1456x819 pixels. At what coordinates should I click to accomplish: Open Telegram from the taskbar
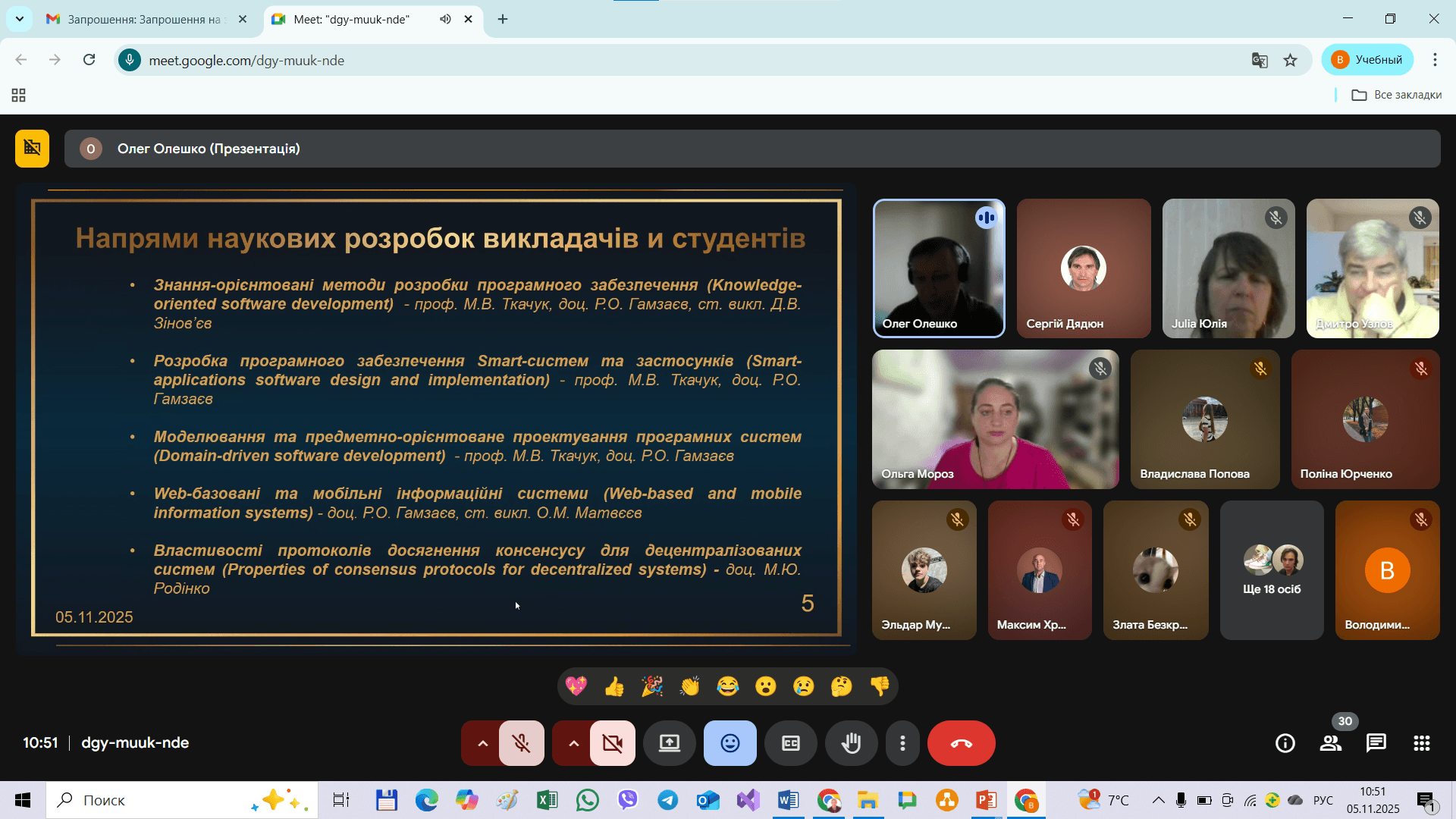point(667,800)
